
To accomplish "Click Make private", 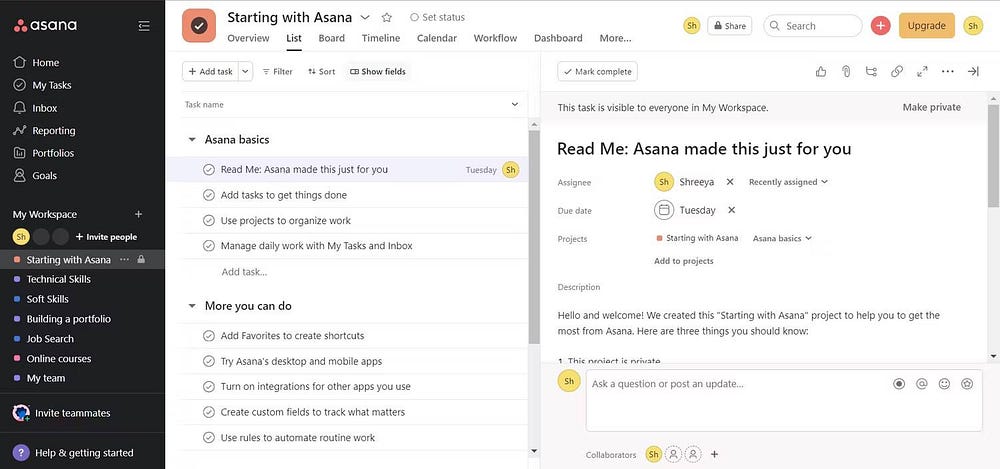I will coord(931,107).
